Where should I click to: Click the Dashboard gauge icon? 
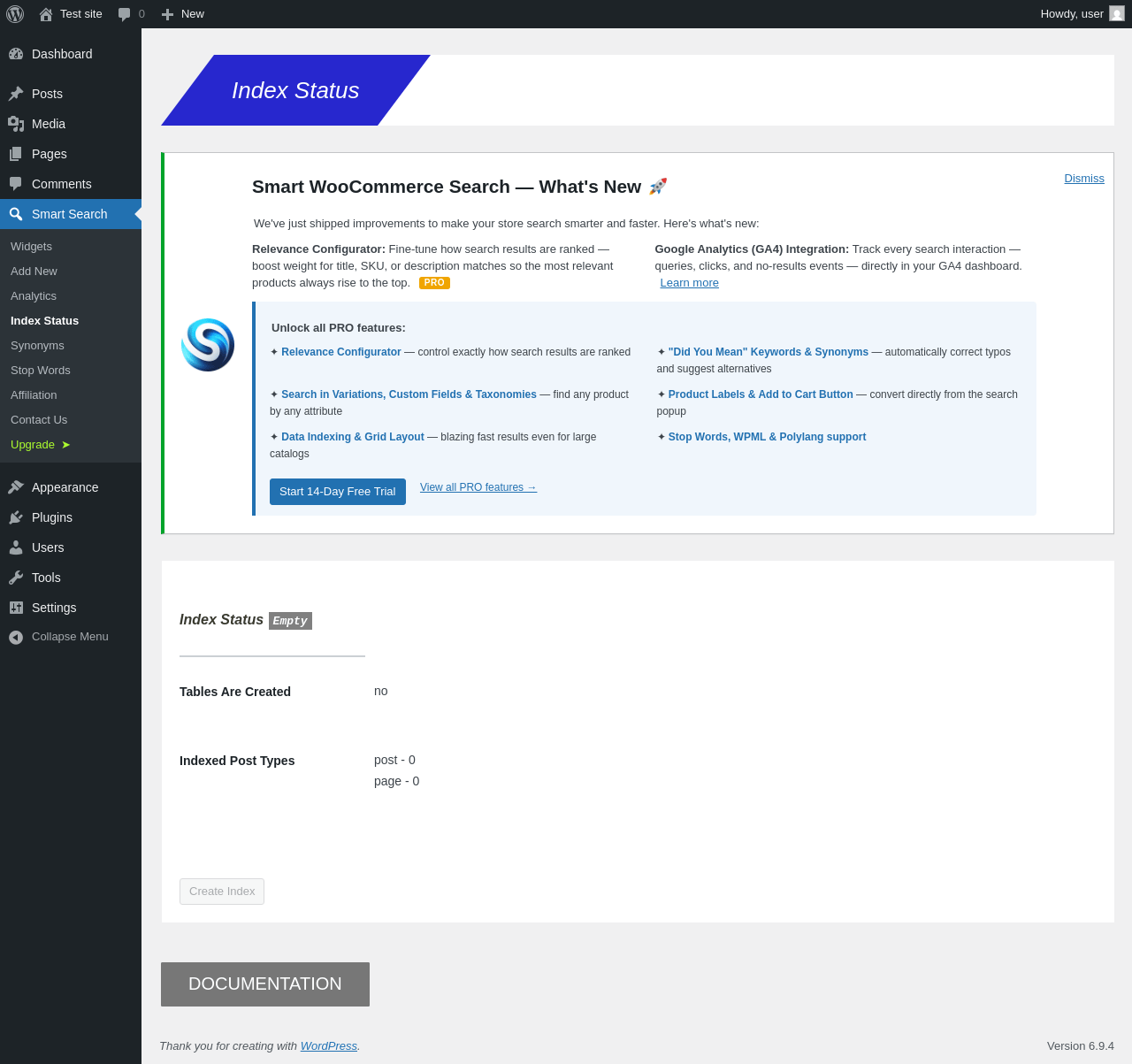tap(16, 54)
